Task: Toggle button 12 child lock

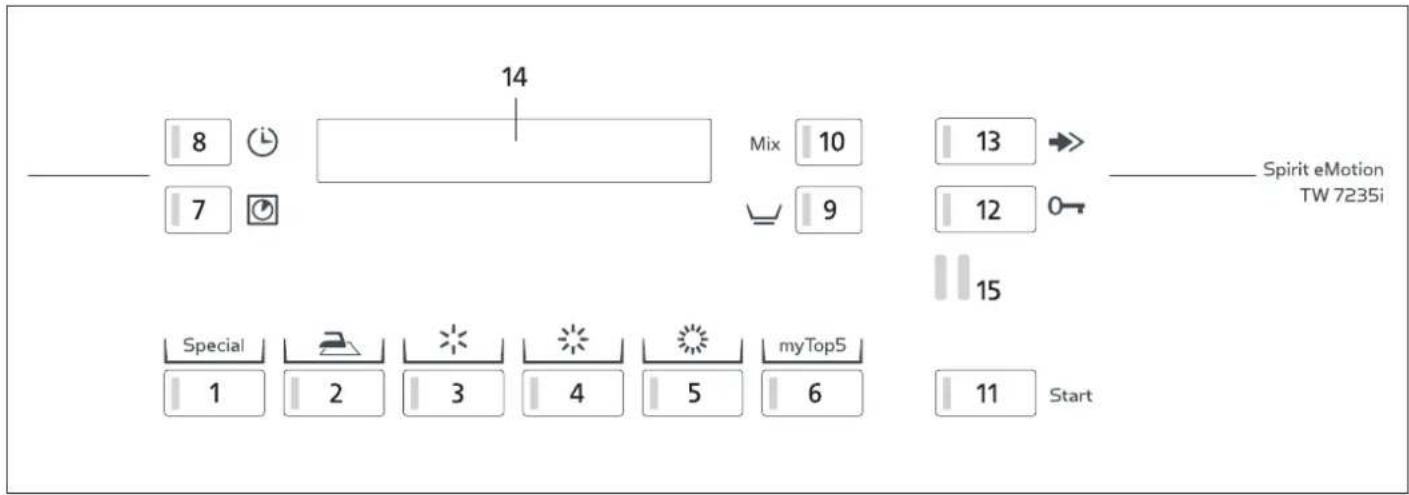Action: (x=986, y=210)
